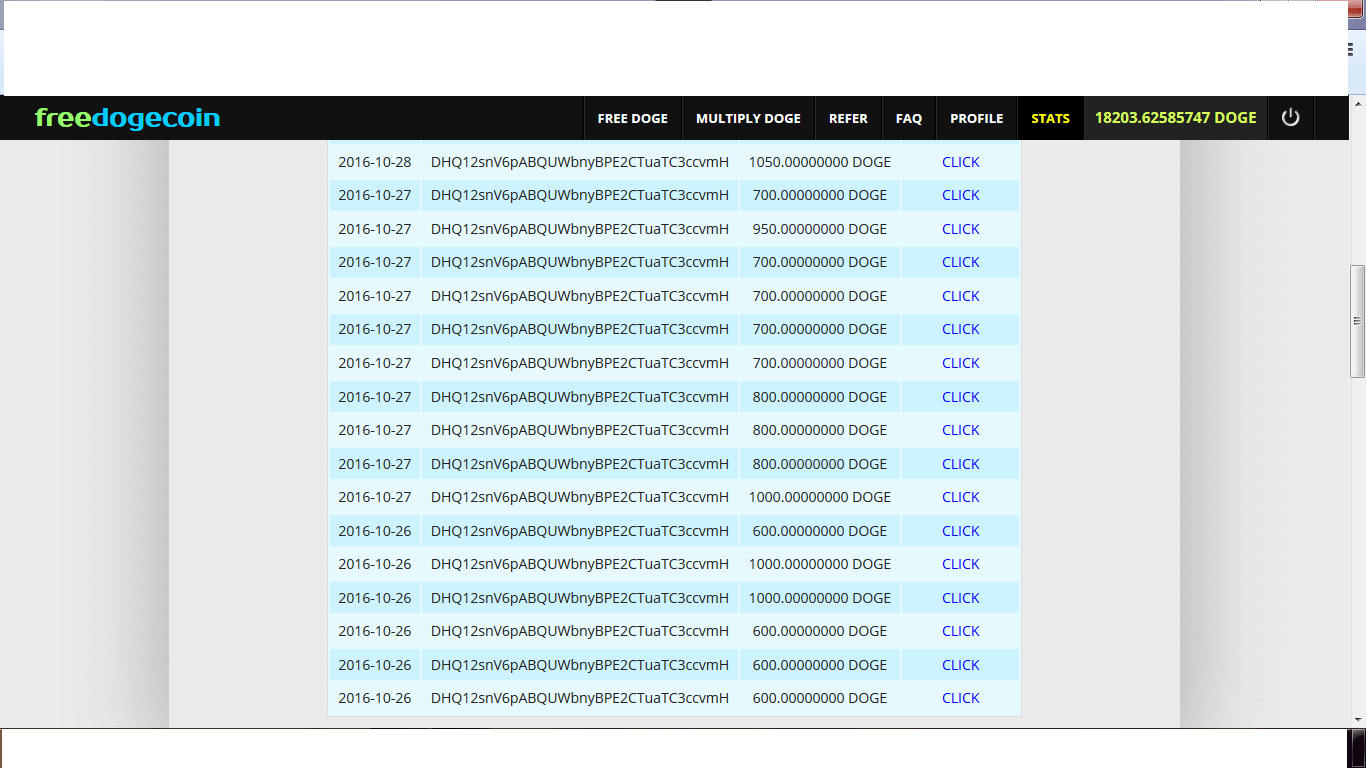Go to MULTIPLY DOGE menu item

[748, 118]
